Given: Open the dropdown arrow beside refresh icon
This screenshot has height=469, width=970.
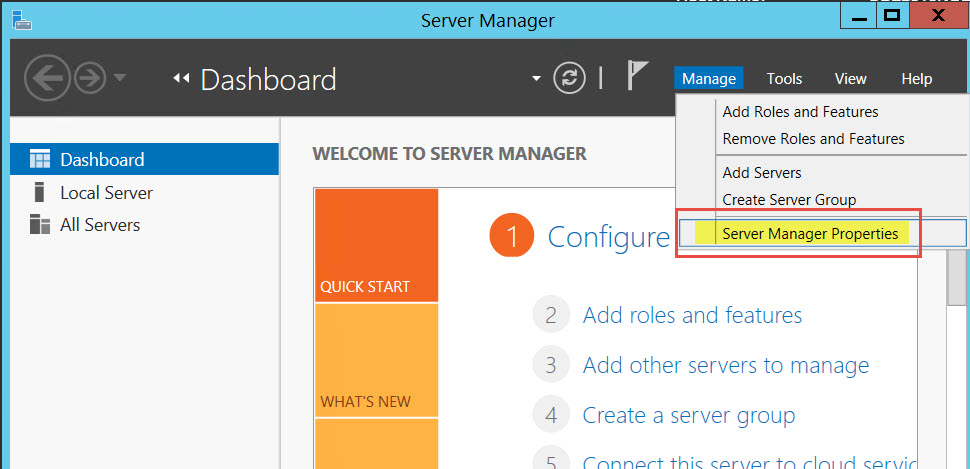Looking at the screenshot, I should (x=536, y=78).
